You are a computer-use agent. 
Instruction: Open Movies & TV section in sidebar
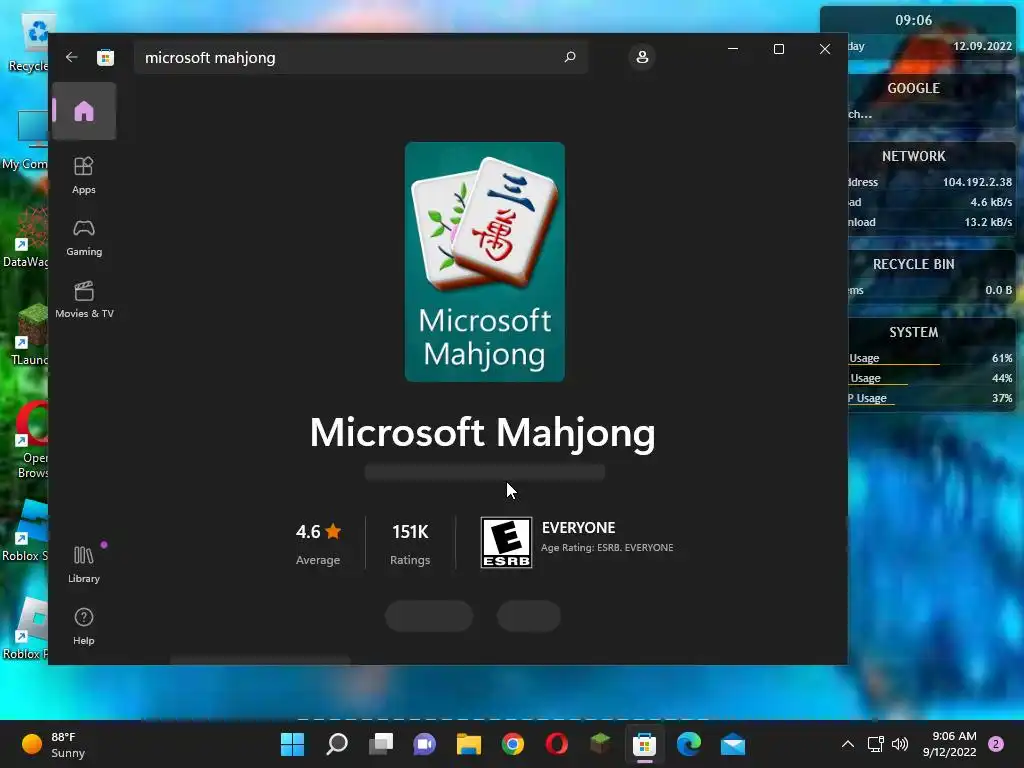click(84, 299)
